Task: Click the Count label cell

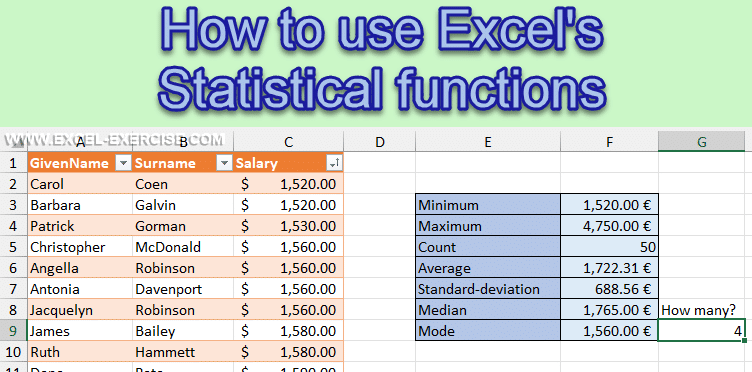Action: tap(488, 247)
